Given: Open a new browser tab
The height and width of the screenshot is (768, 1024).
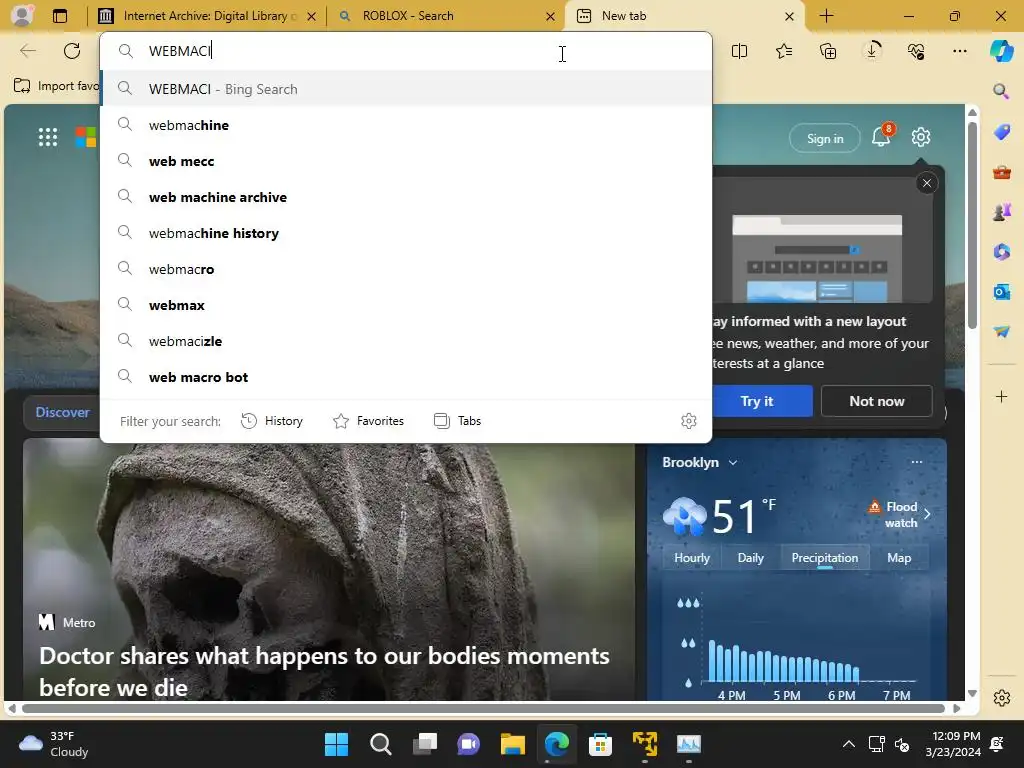Looking at the screenshot, I should click(x=826, y=16).
